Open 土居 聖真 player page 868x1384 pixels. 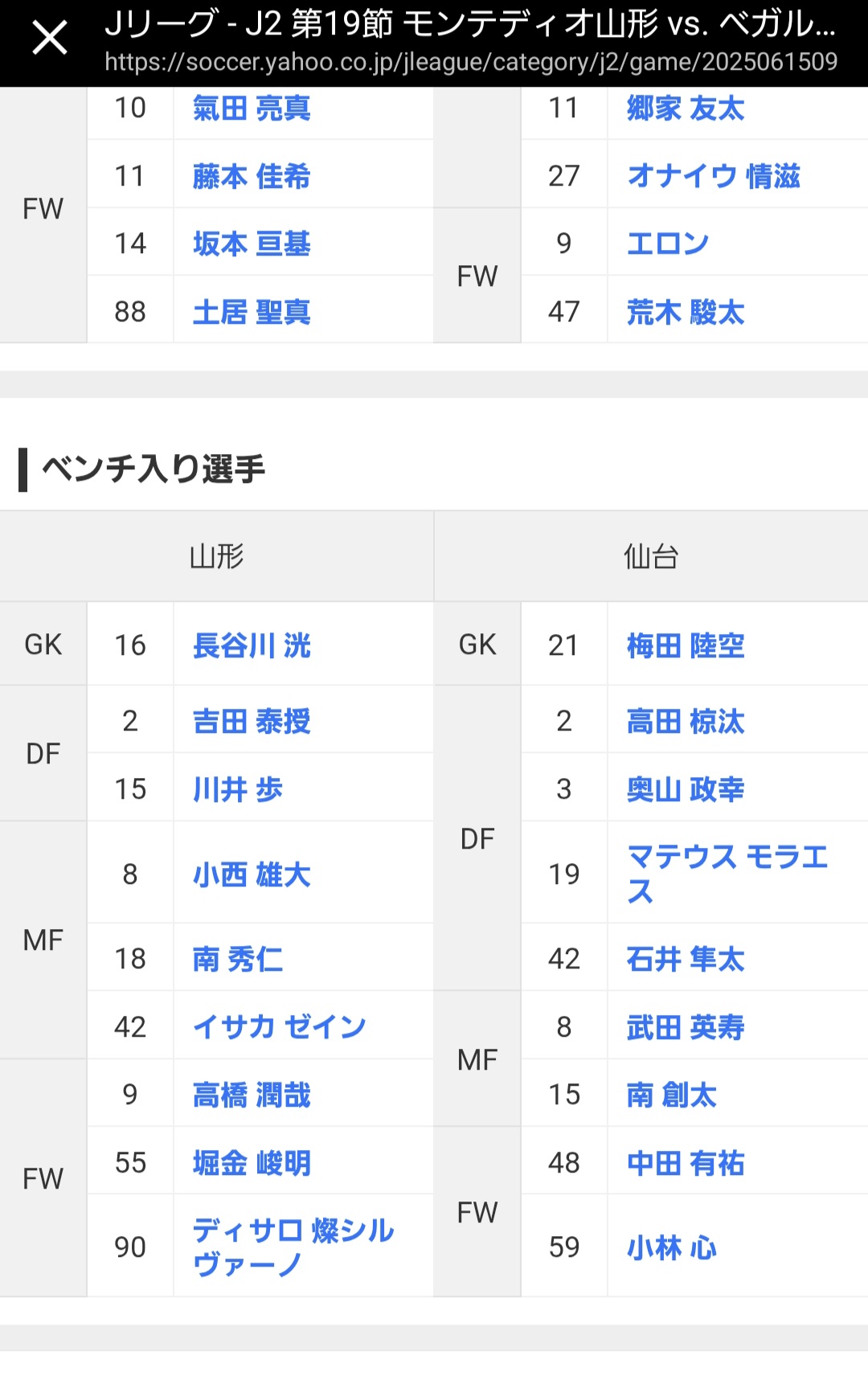point(252,312)
